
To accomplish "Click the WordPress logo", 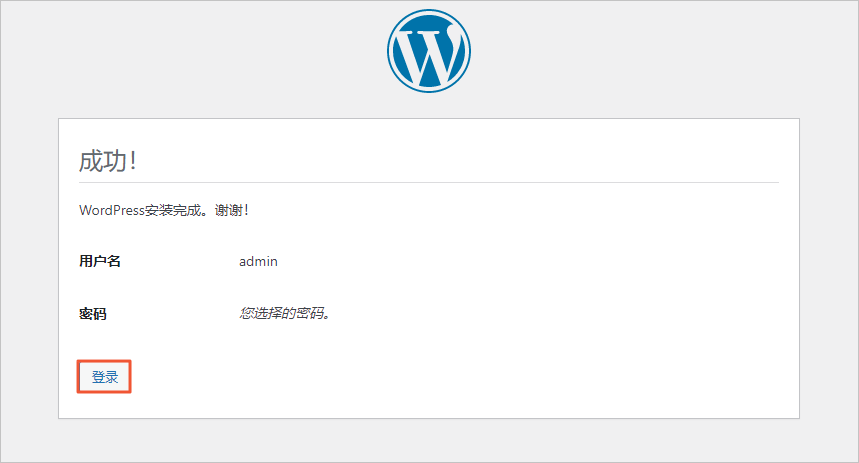I will [x=429, y=51].
